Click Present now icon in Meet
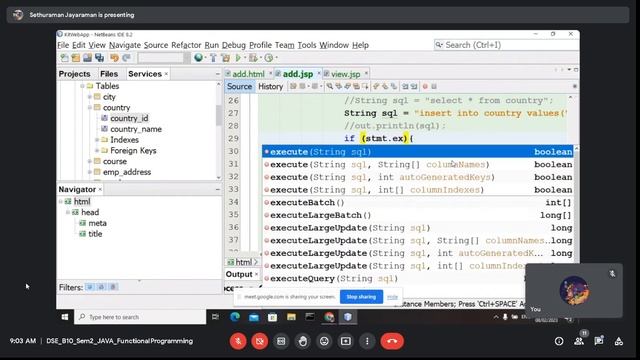 [x=346, y=341]
